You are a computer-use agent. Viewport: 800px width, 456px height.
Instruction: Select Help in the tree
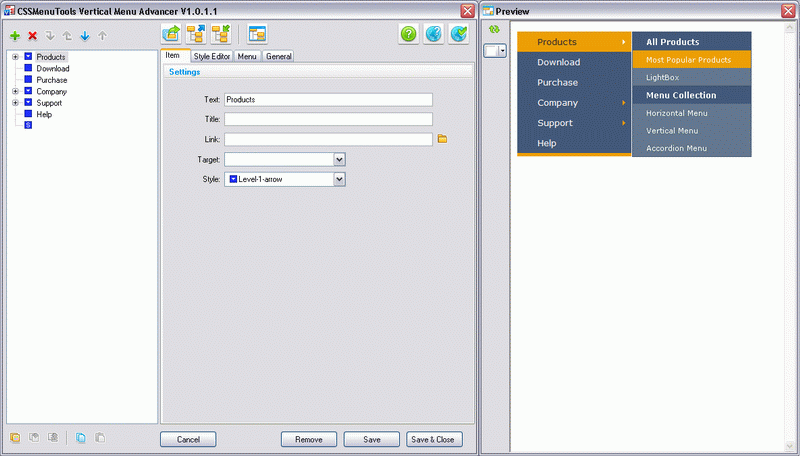(x=44, y=114)
